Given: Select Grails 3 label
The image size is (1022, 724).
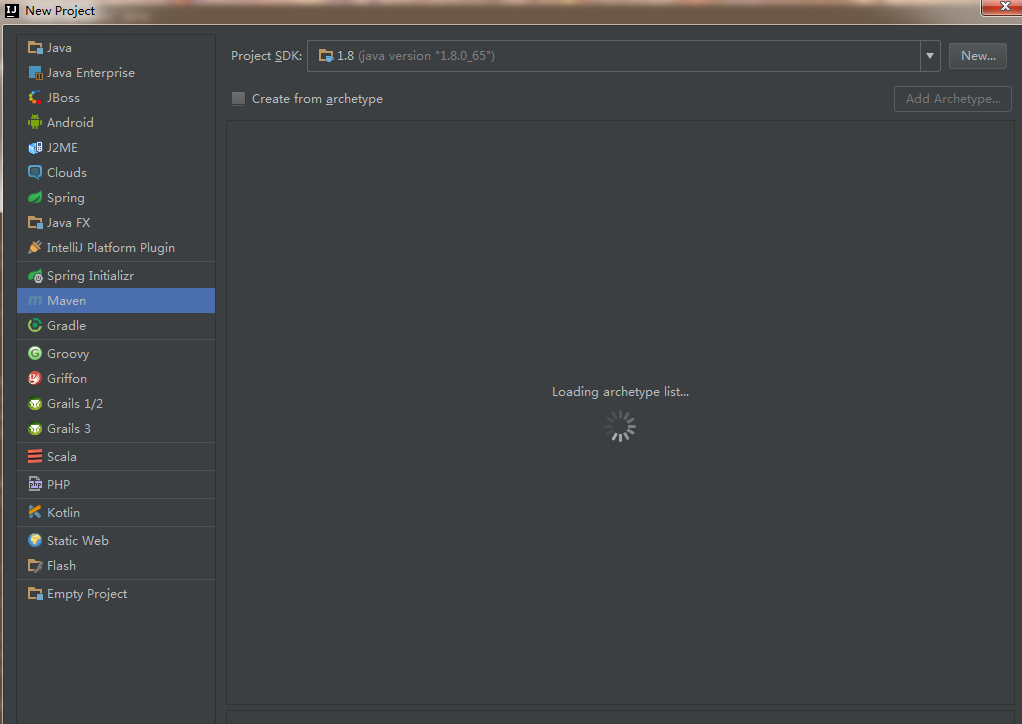Looking at the screenshot, I should (x=68, y=428).
